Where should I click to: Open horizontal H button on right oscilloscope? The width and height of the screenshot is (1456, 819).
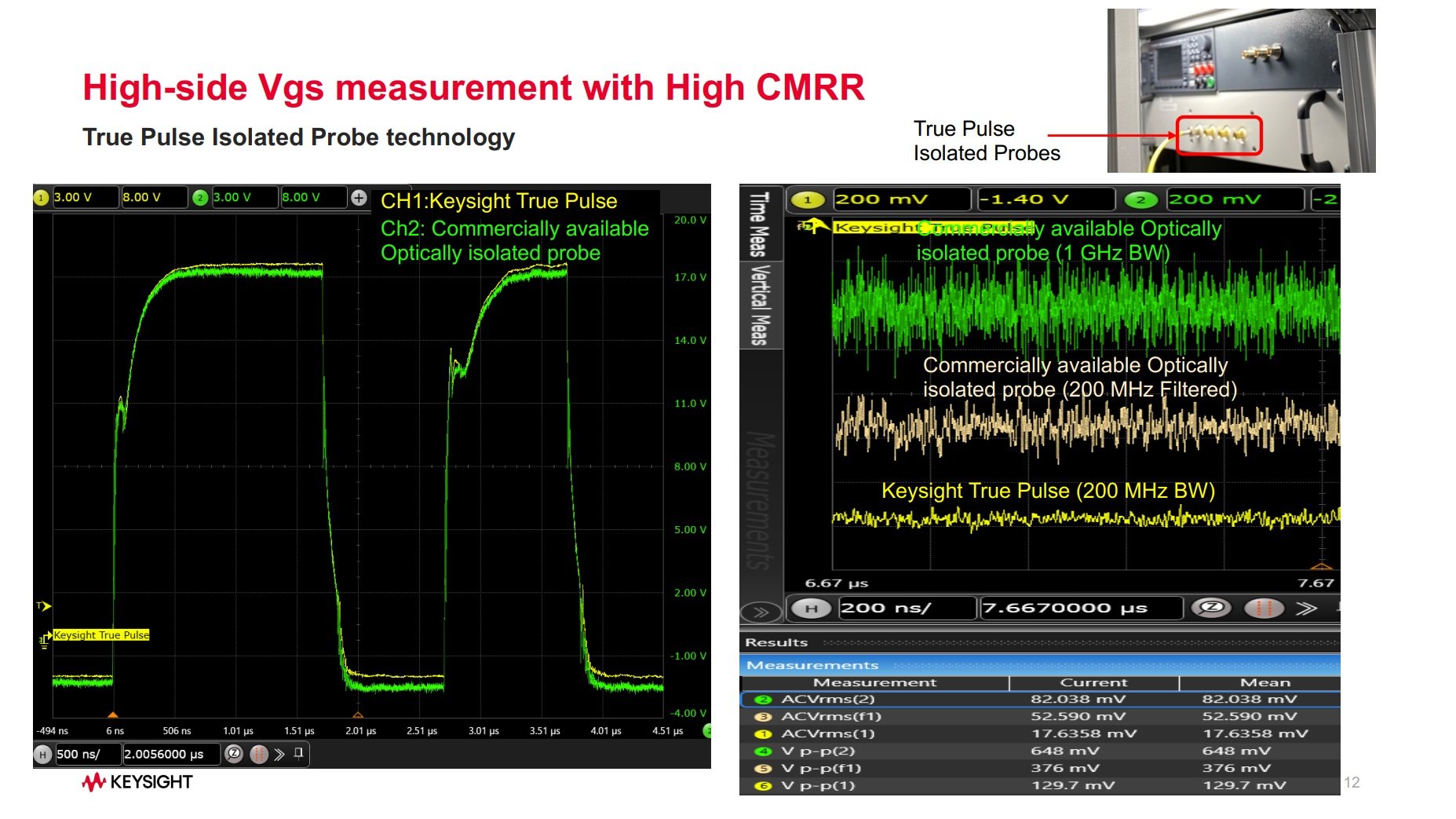(812, 608)
